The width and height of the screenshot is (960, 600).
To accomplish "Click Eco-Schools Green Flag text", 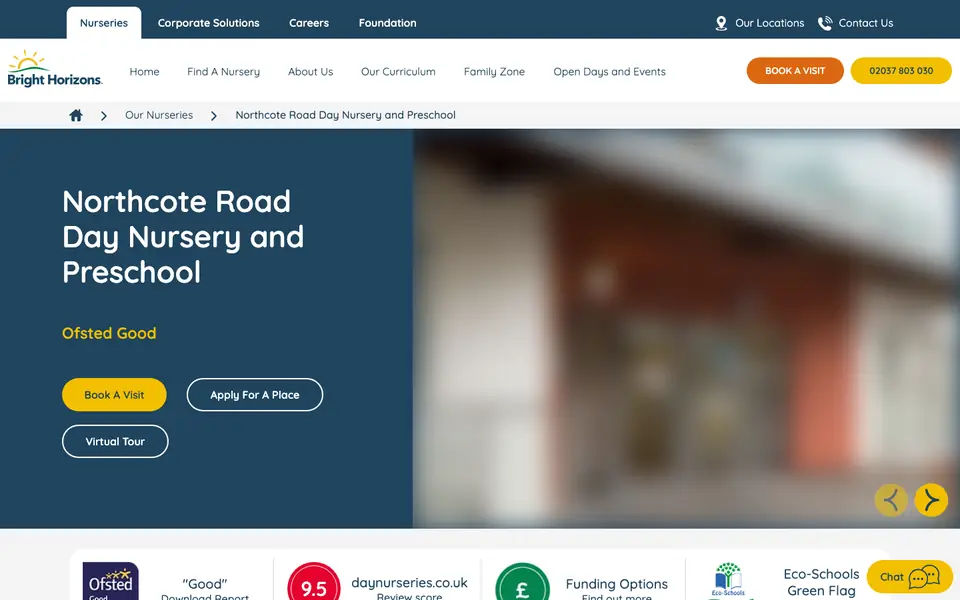I will coord(821,582).
